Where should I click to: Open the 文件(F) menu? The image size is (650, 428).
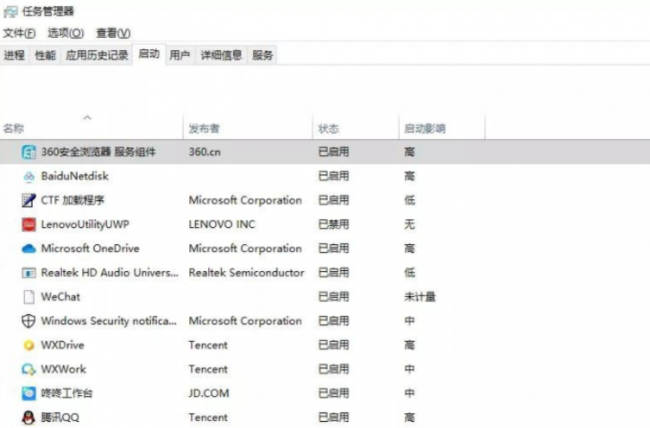coord(19,33)
